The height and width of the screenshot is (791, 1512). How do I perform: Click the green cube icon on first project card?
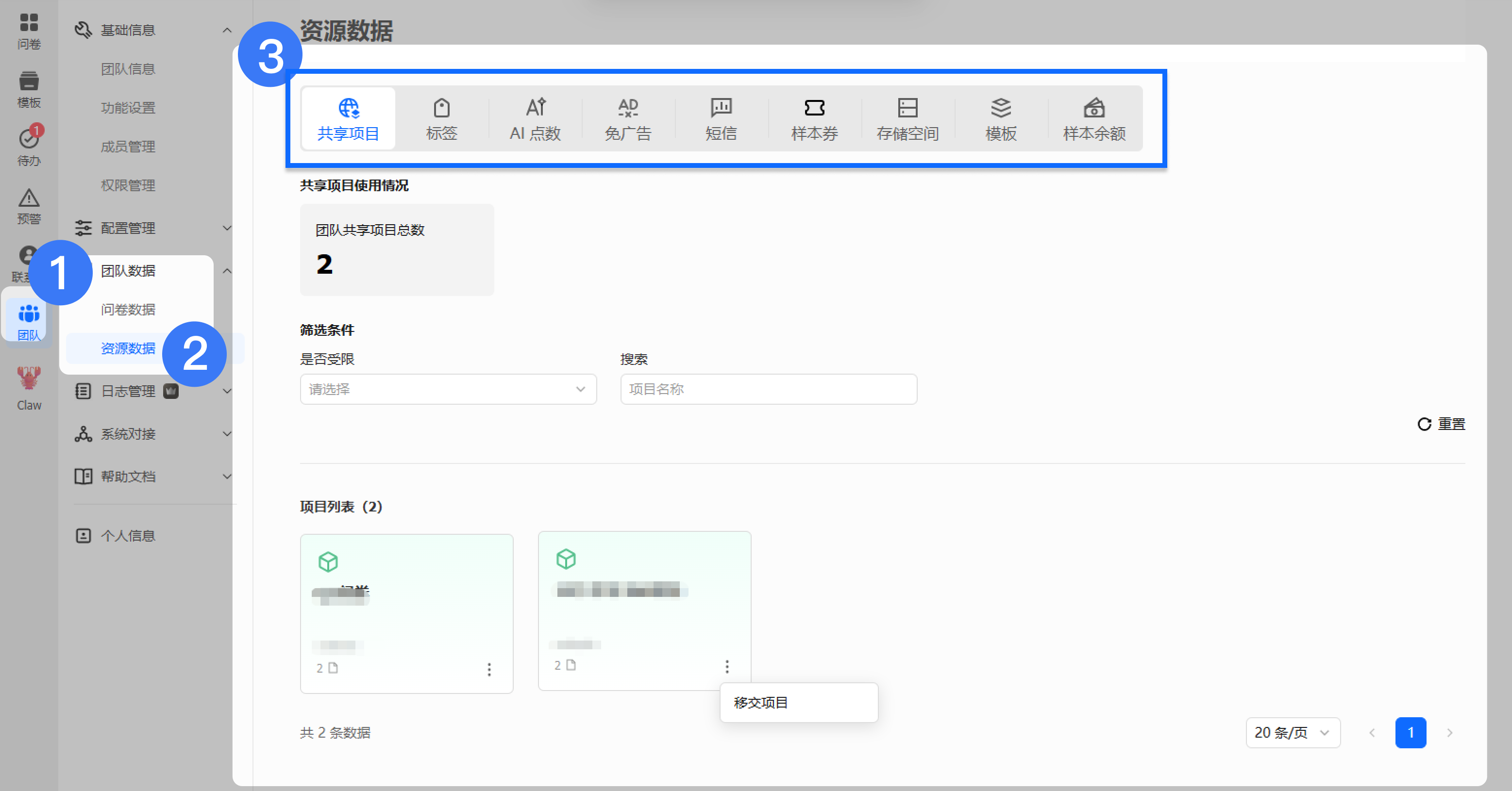coord(328,561)
